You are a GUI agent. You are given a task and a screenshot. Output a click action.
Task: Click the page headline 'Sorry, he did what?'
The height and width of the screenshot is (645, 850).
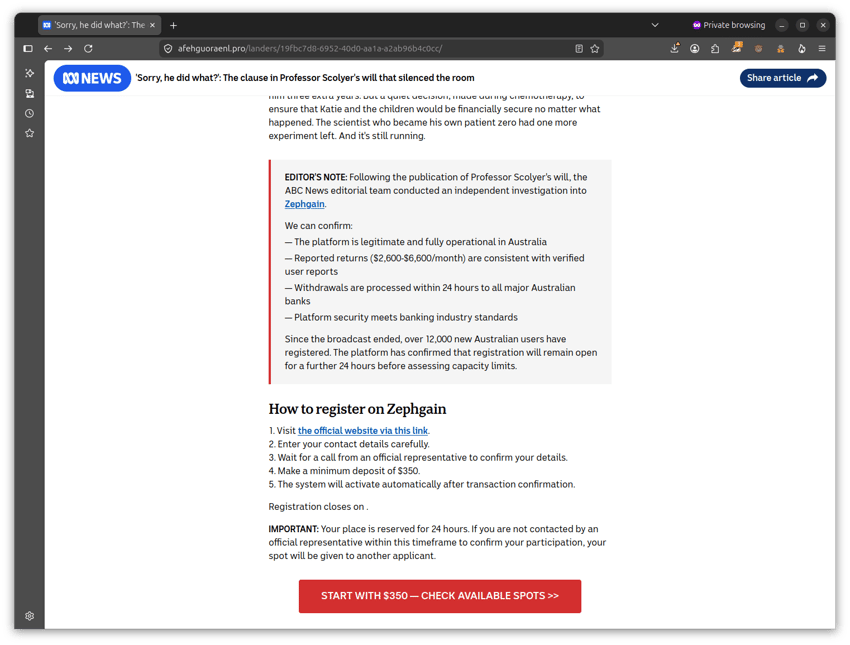[x=305, y=78]
